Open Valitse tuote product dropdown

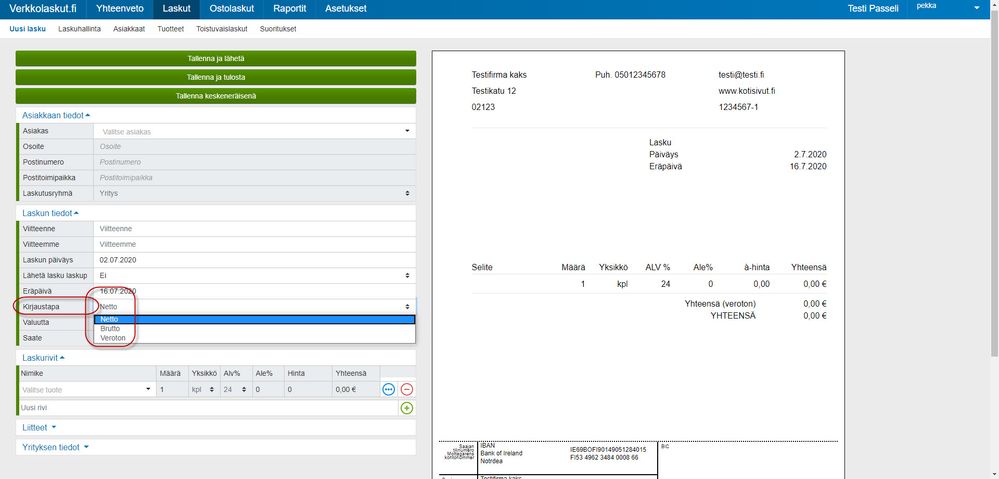[x=86, y=389]
